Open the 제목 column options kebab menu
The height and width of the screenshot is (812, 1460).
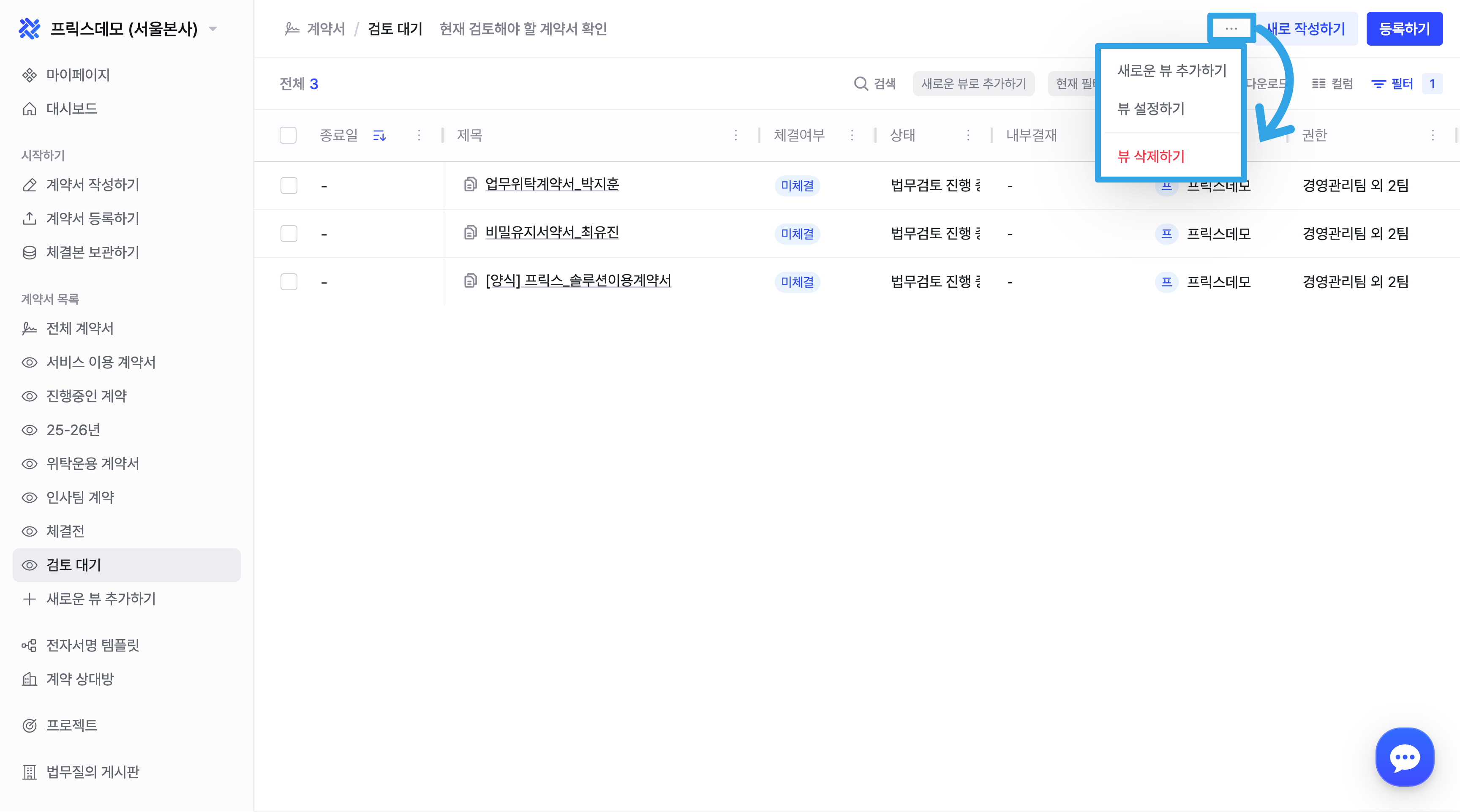pyautogui.click(x=735, y=136)
